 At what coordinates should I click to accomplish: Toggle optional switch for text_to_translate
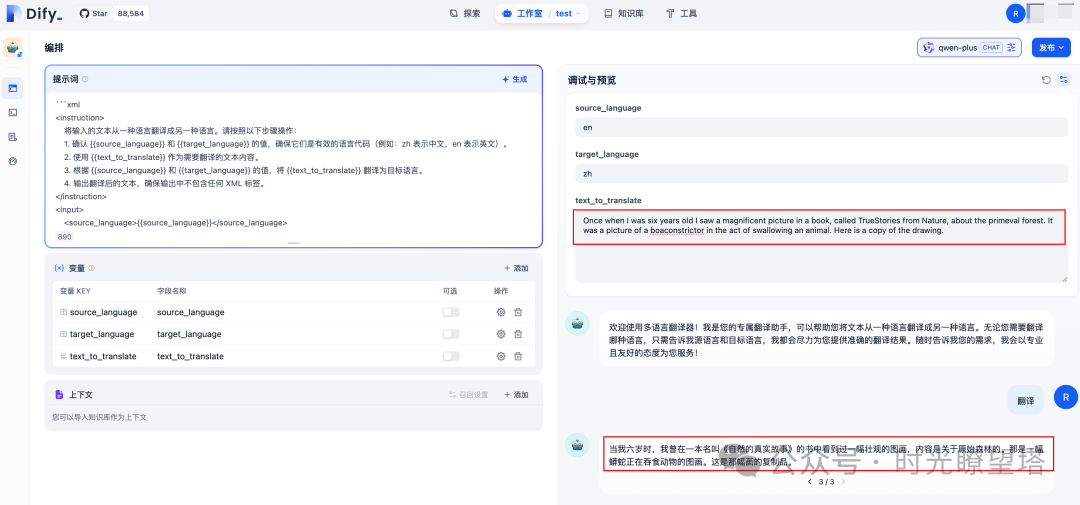pos(451,356)
